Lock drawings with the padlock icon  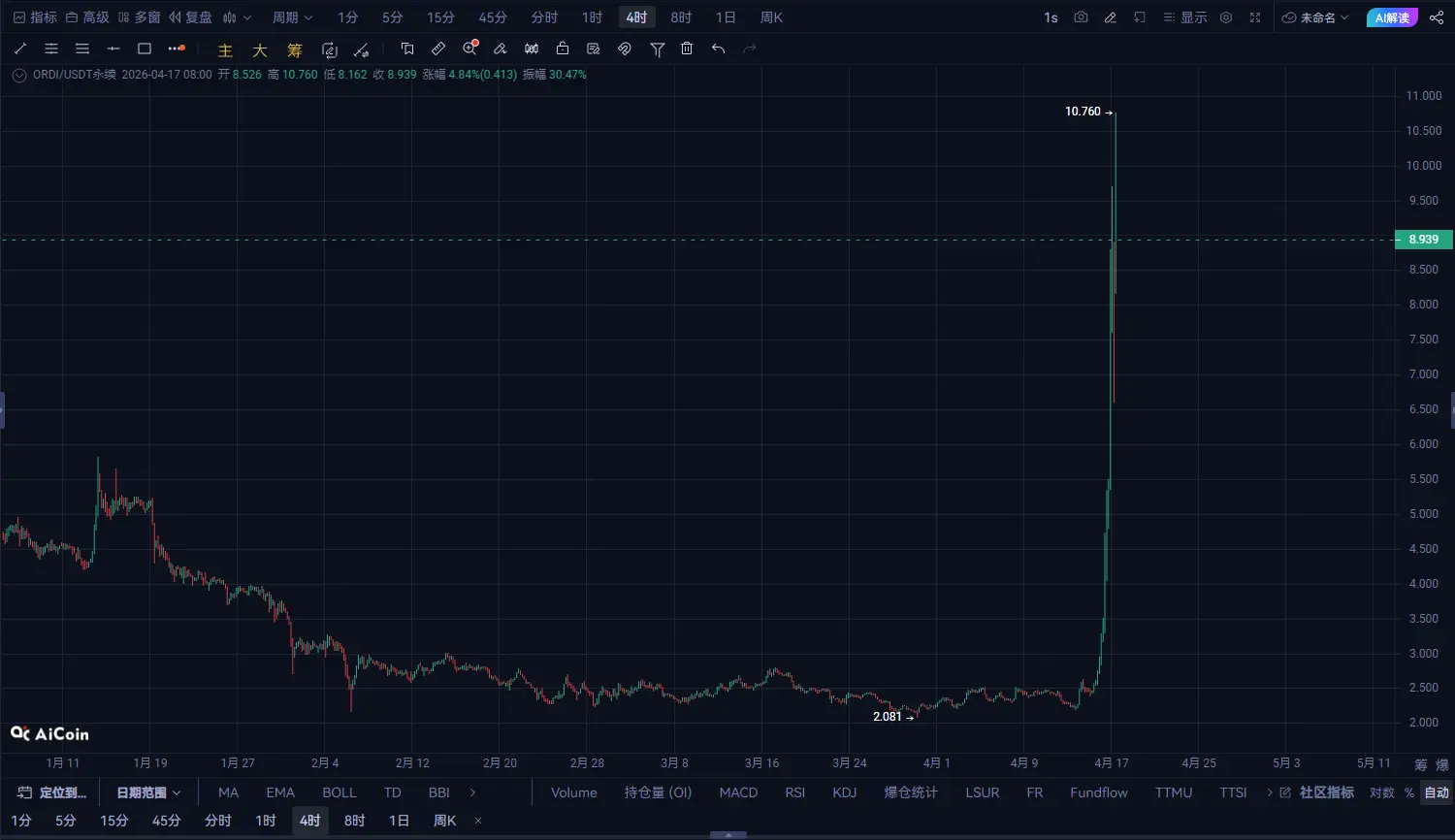[x=563, y=48]
